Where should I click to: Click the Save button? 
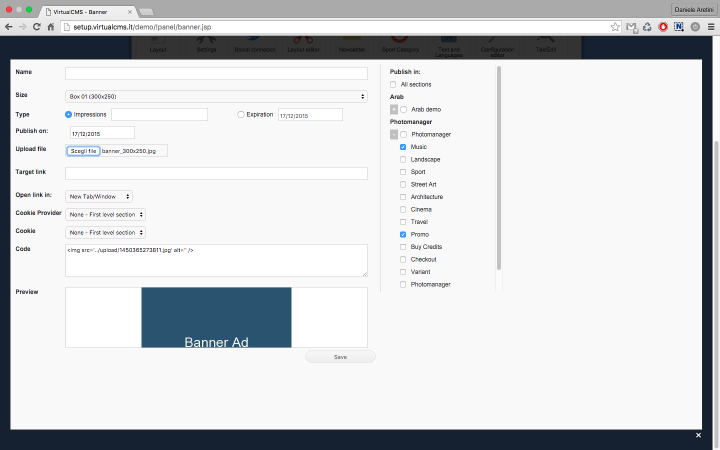point(340,357)
